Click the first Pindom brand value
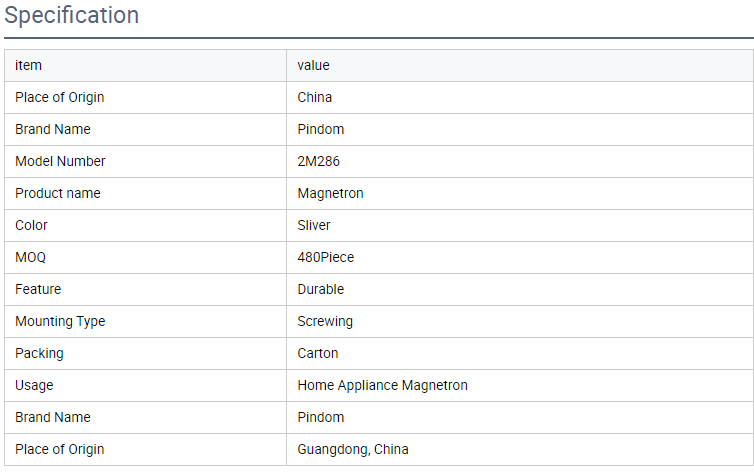 pyautogui.click(x=321, y=129)
